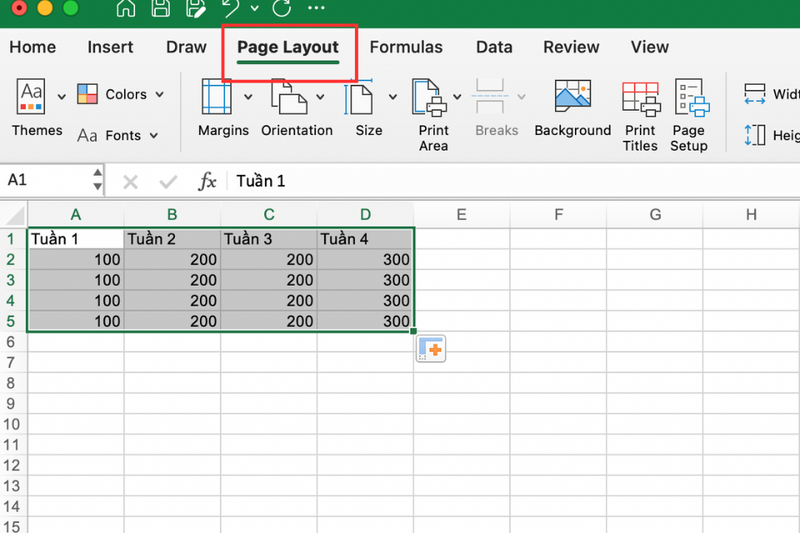The width and height of the screenshot is (800, 533).
Task: Click cell containing Tuần 3
Action: (x=268, y=239)
